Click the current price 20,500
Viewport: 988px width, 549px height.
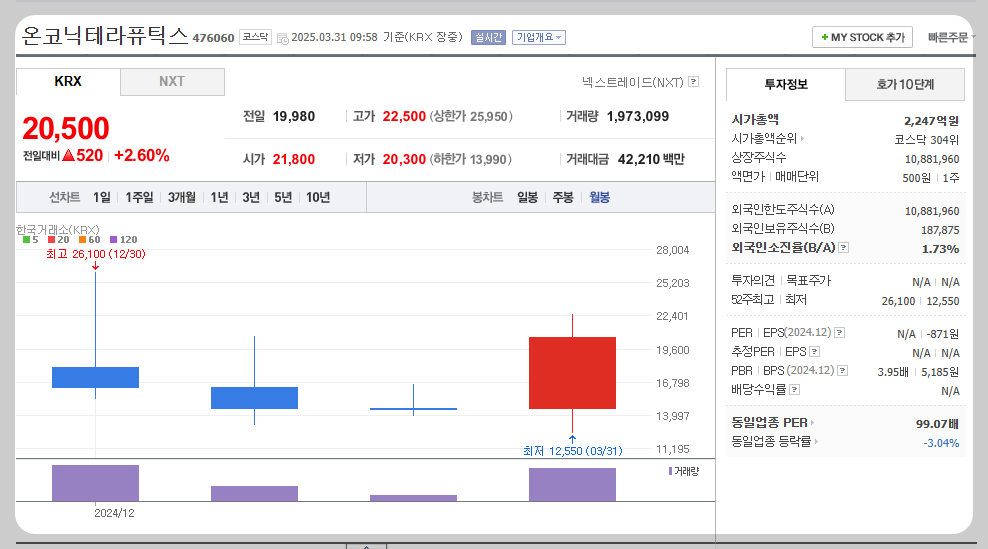(66, 129)
